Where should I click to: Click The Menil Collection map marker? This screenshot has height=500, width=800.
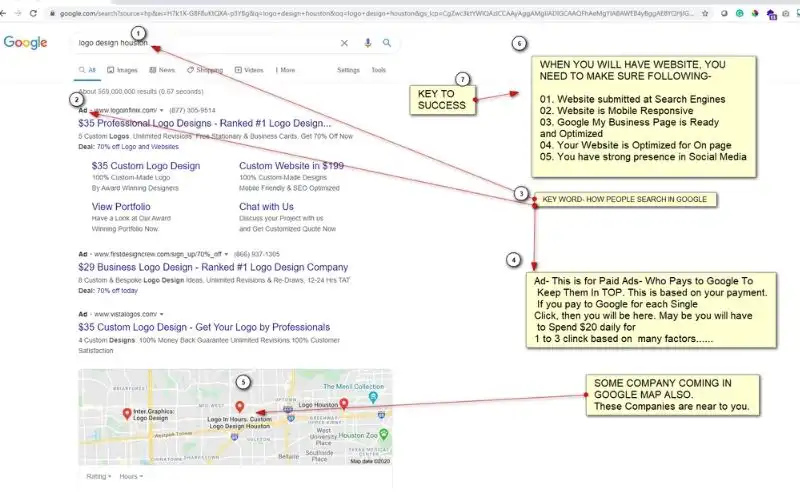coord(373,397)
